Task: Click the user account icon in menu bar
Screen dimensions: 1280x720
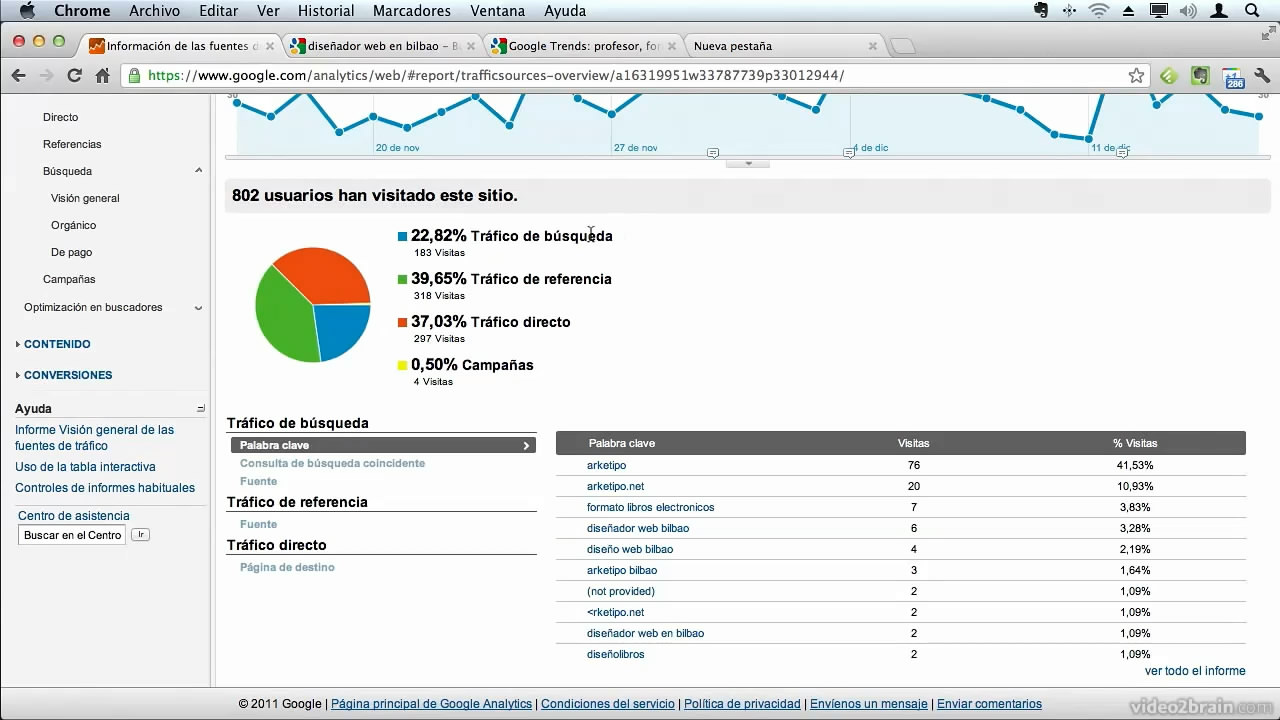Action: (1219, 10)
